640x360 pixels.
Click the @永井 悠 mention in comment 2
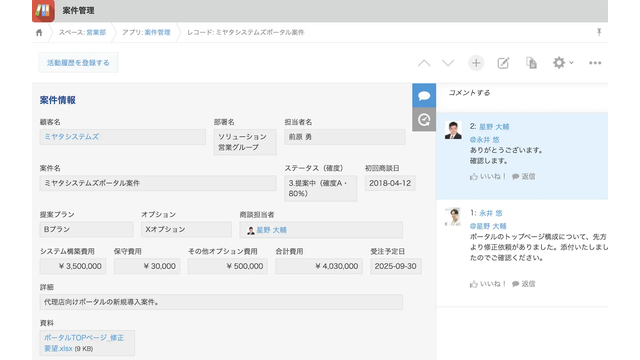pyautogui.click(x=484, y=140)
